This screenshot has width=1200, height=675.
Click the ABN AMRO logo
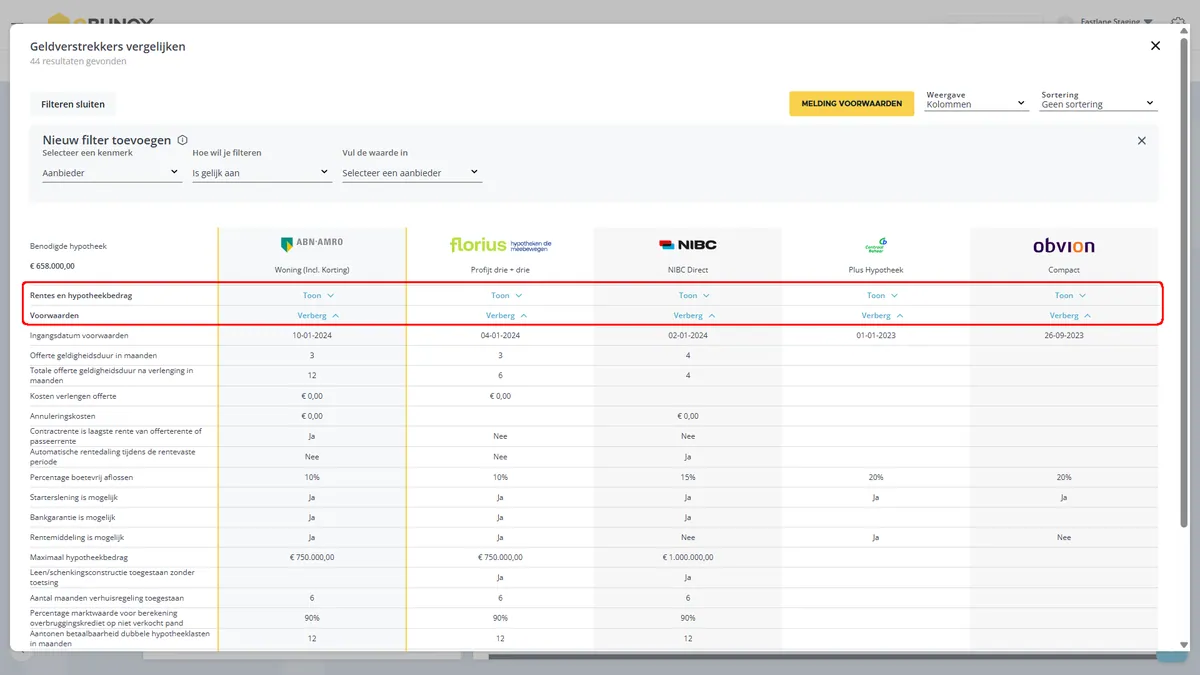click(312, 244)
